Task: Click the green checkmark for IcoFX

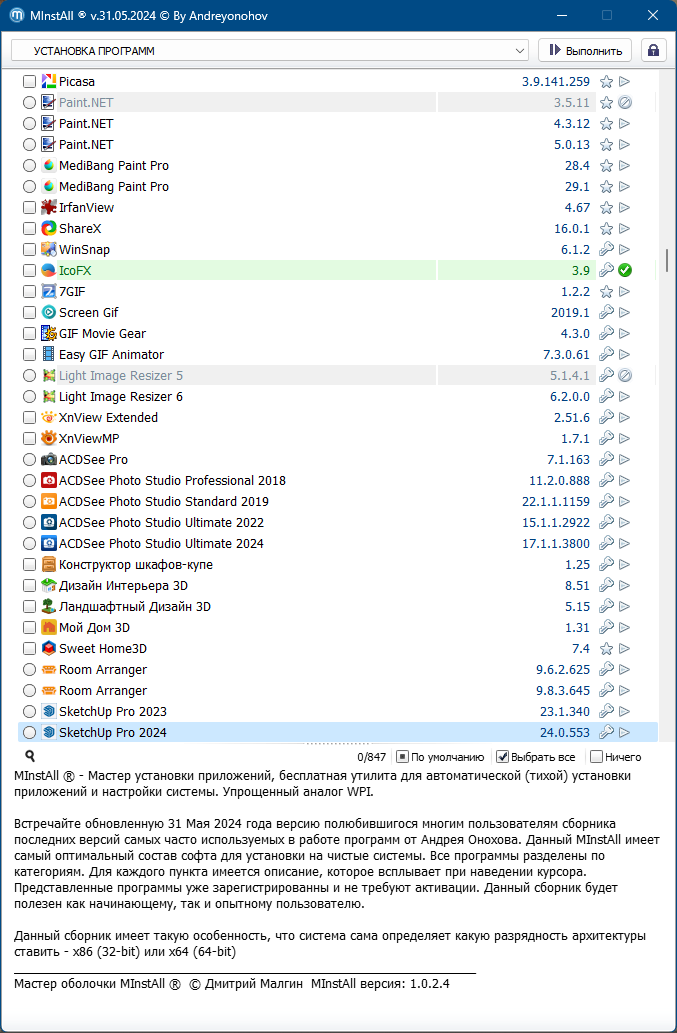Action: (x=625, y=270)
